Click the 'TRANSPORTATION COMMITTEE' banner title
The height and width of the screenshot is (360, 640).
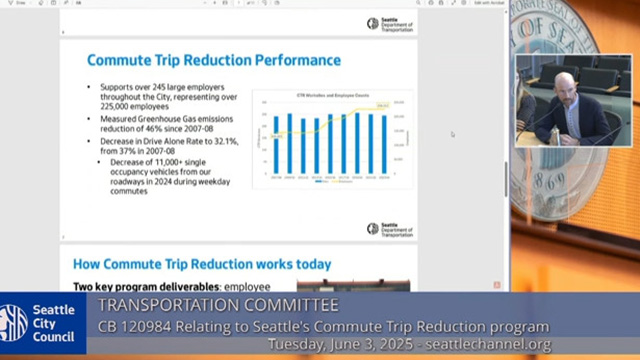[x=218, y=305]
